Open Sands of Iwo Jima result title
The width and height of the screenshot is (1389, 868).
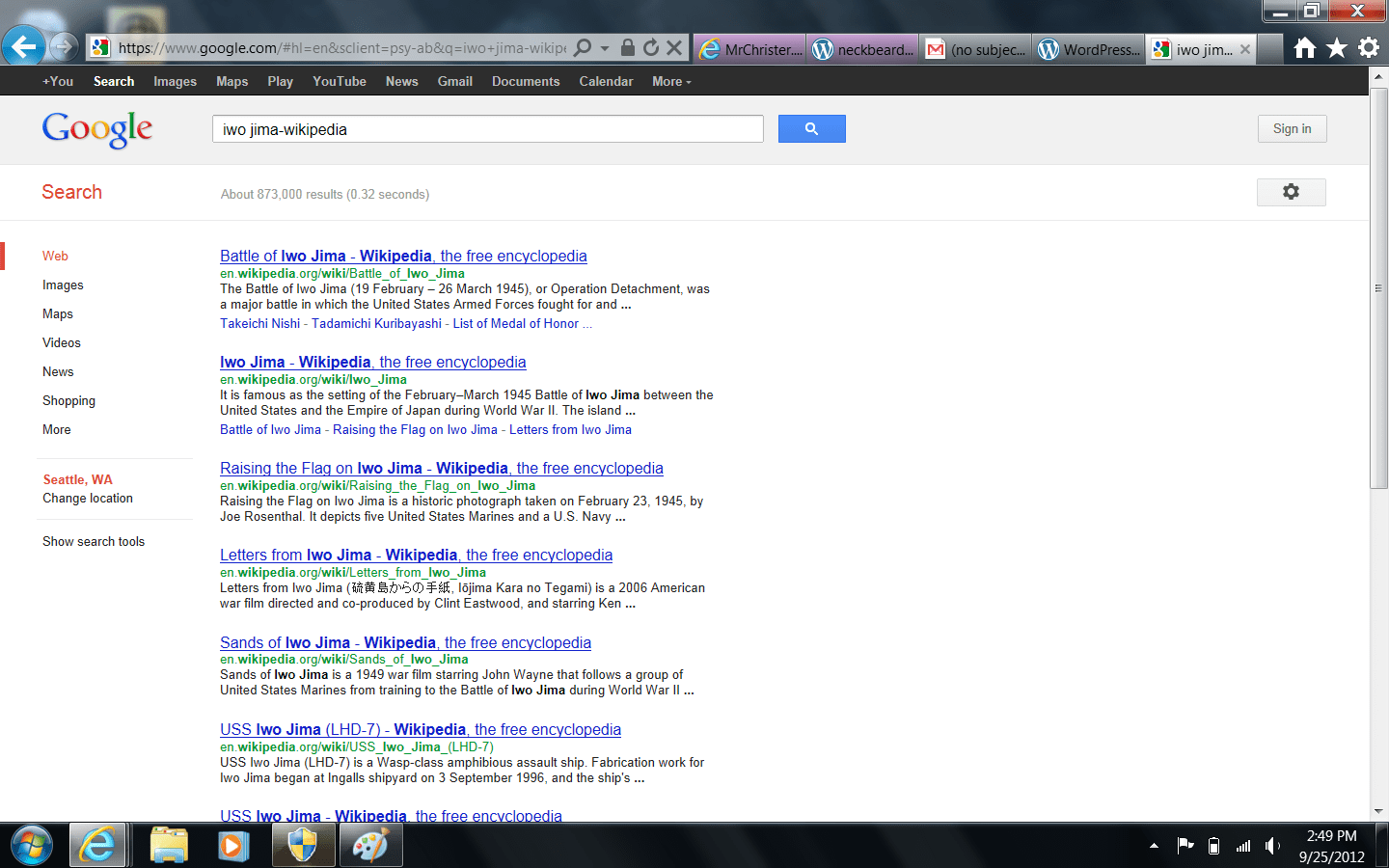[x=405, y=642]
